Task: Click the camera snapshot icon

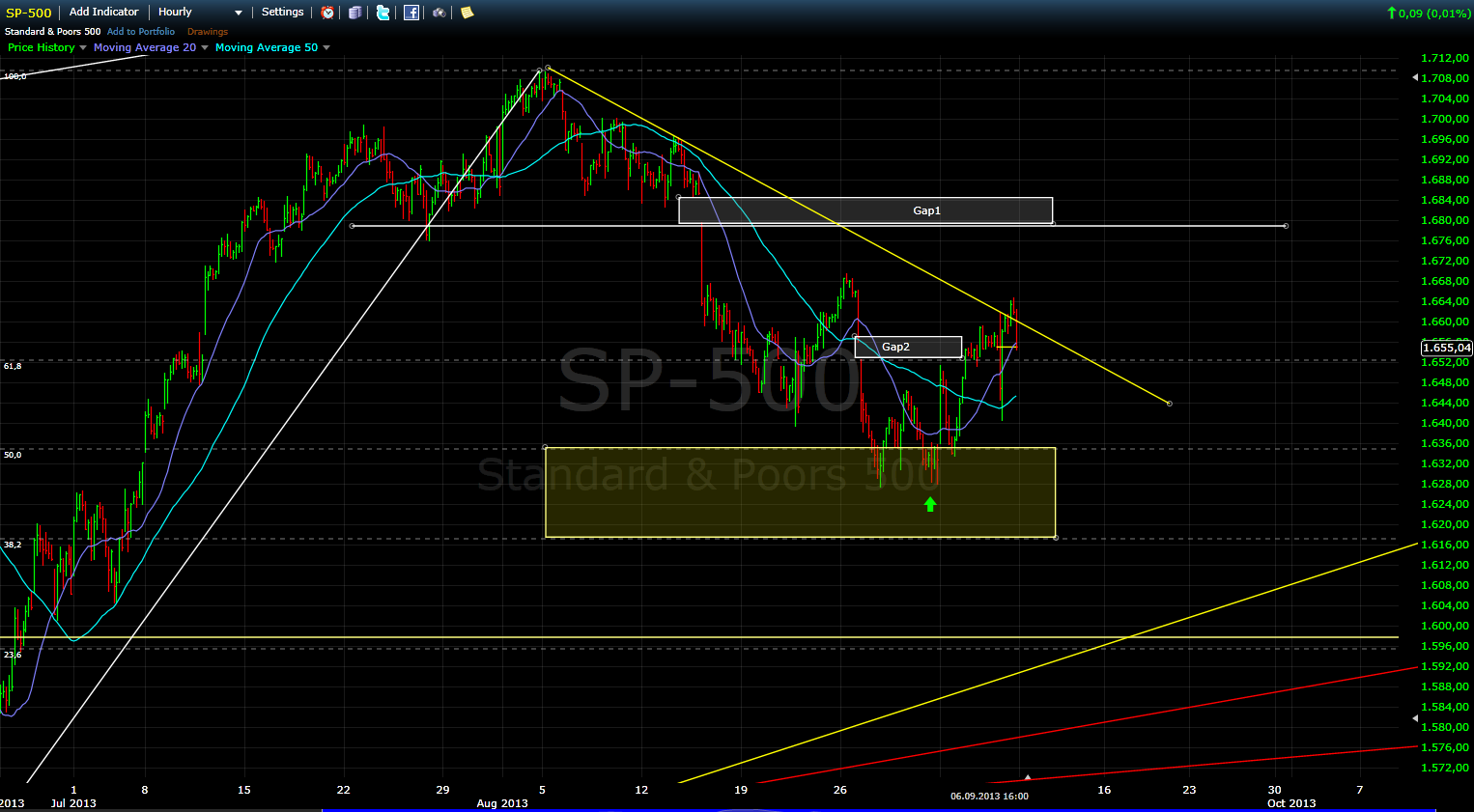Action: point(439,13)
